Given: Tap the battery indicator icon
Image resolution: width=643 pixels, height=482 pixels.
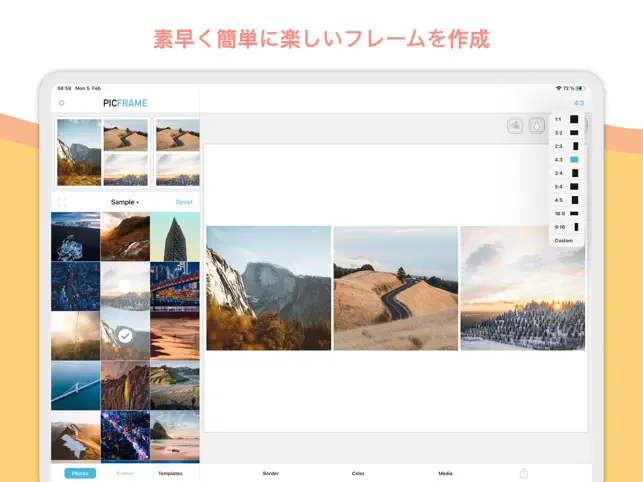Looking at the screenshot, I should click(x=581, y=88).
